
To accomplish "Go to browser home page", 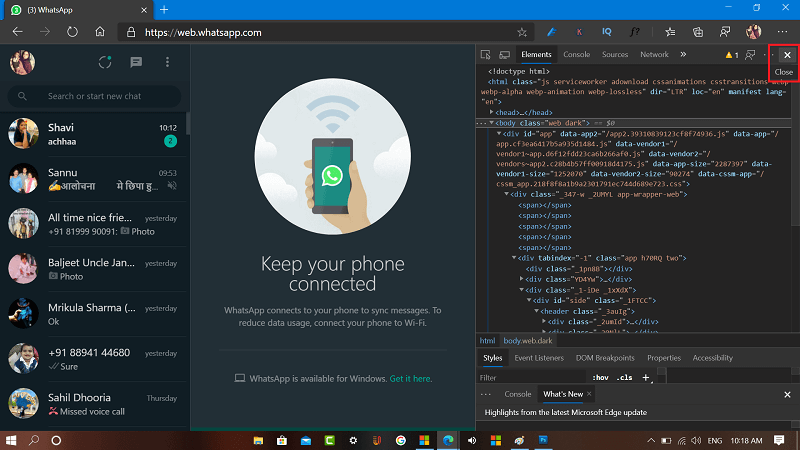I will [100, 32].
